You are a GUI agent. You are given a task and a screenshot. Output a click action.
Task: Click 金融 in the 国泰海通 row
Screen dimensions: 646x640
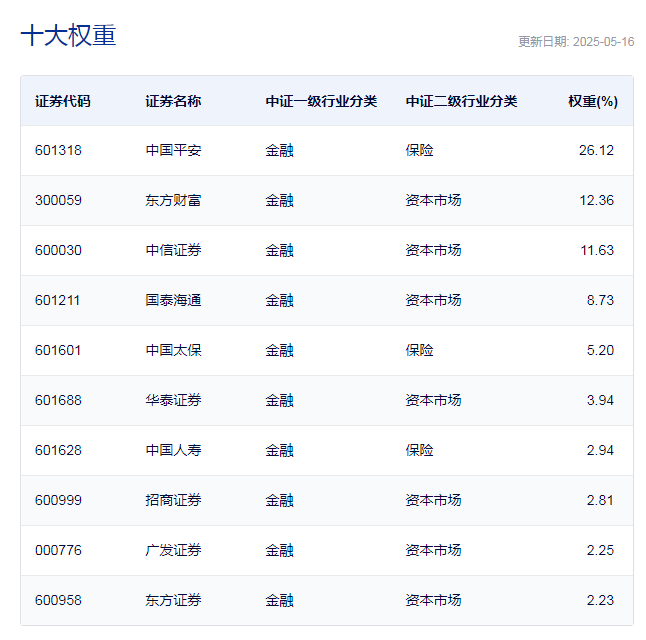pos(279,300)
